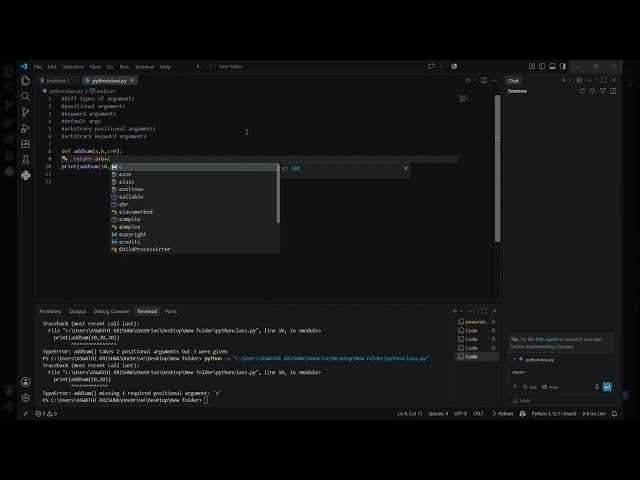This screenshot has height=480, width=640.
Task: Toggle primary side bar visibility
Action: tap(542, 66)
